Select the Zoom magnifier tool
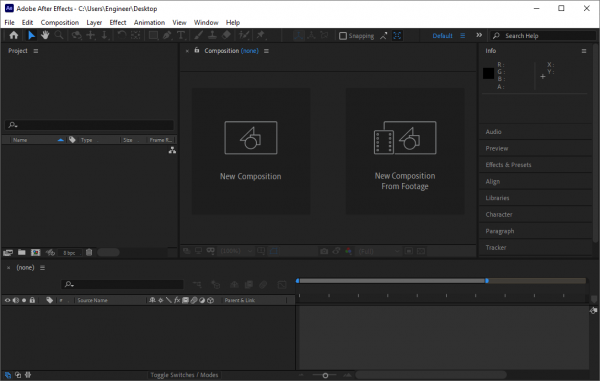Viewport: 600px width, 381px height. 59,36
